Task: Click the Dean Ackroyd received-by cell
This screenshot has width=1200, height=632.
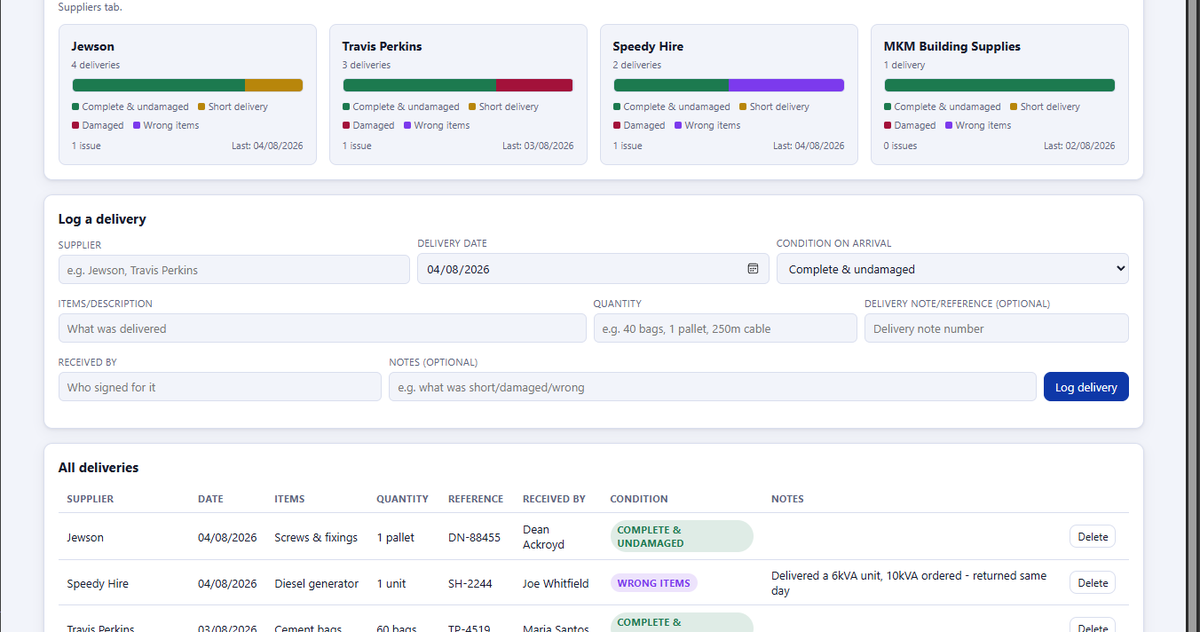Action: pyautogui.click(x=544, y=537)
